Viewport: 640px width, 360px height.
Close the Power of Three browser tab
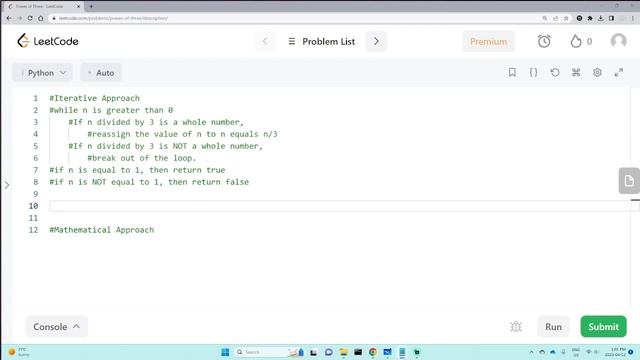click(x=79, y=6)
